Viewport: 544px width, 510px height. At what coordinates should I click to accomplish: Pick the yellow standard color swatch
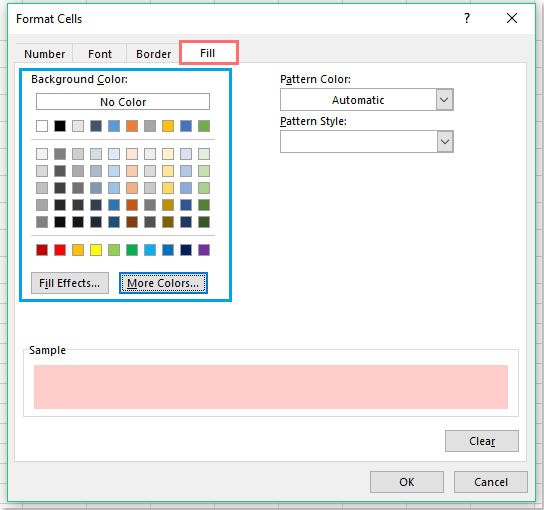[96, 250]
